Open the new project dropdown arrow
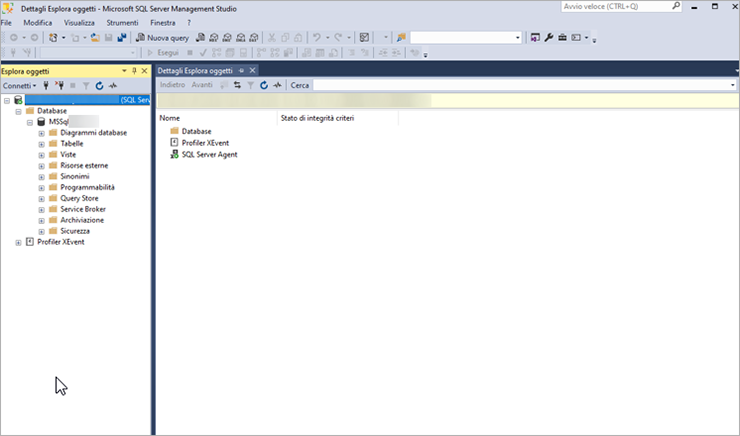Viewport: 740px width, 436px height. click(63, 38)
